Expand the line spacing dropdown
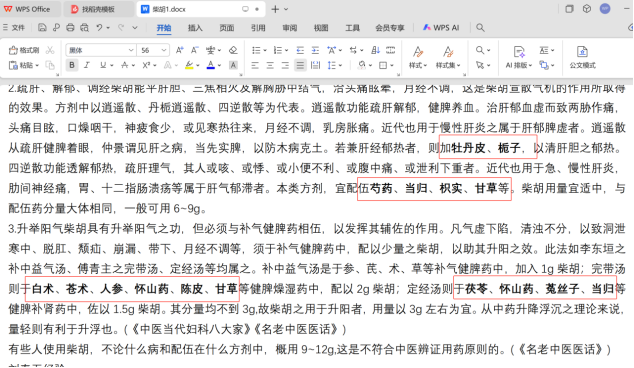Screen dimensions: 634x368 [x=340, y=66]
